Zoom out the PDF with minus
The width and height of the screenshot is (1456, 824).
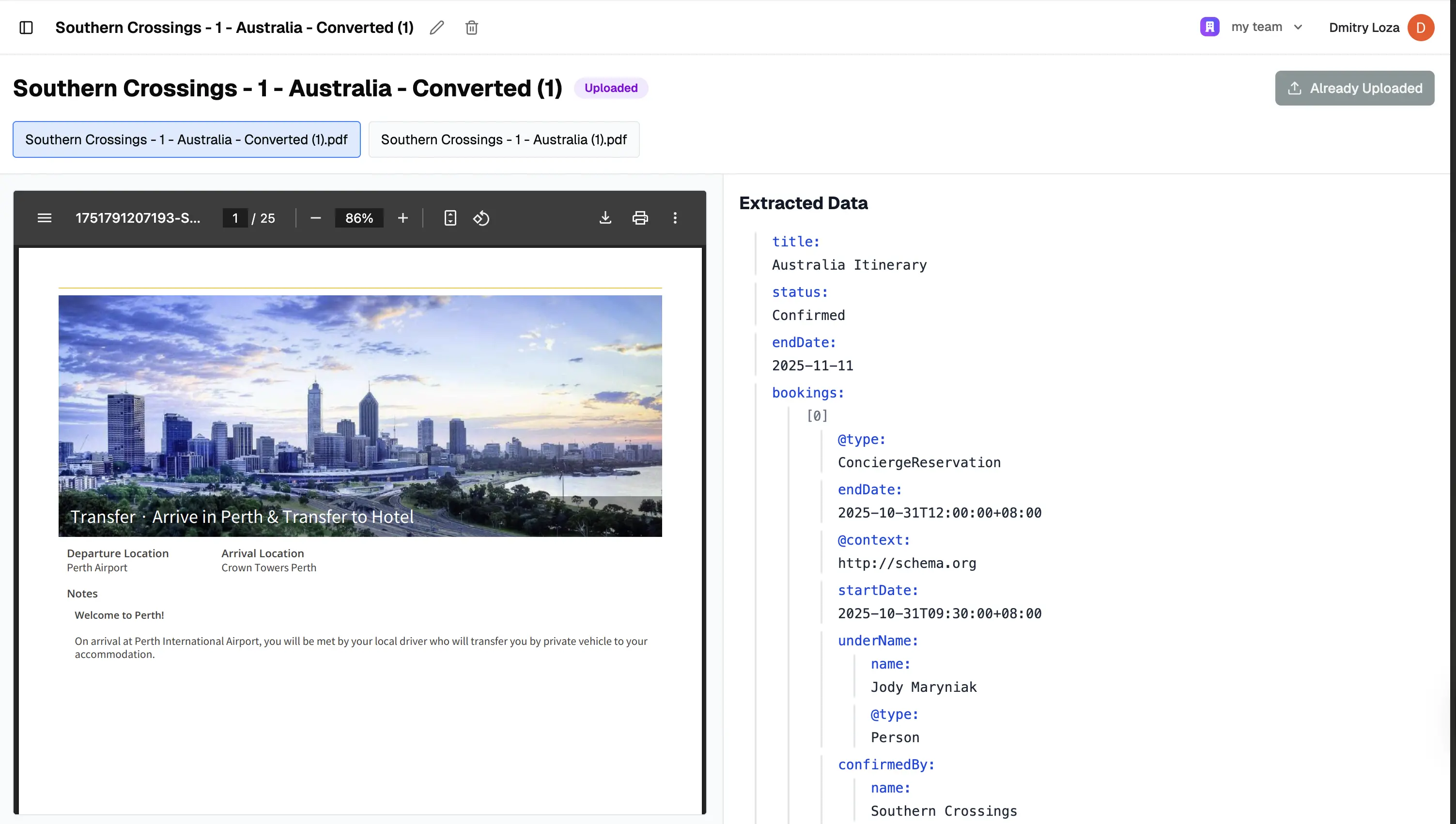[316, 218]
